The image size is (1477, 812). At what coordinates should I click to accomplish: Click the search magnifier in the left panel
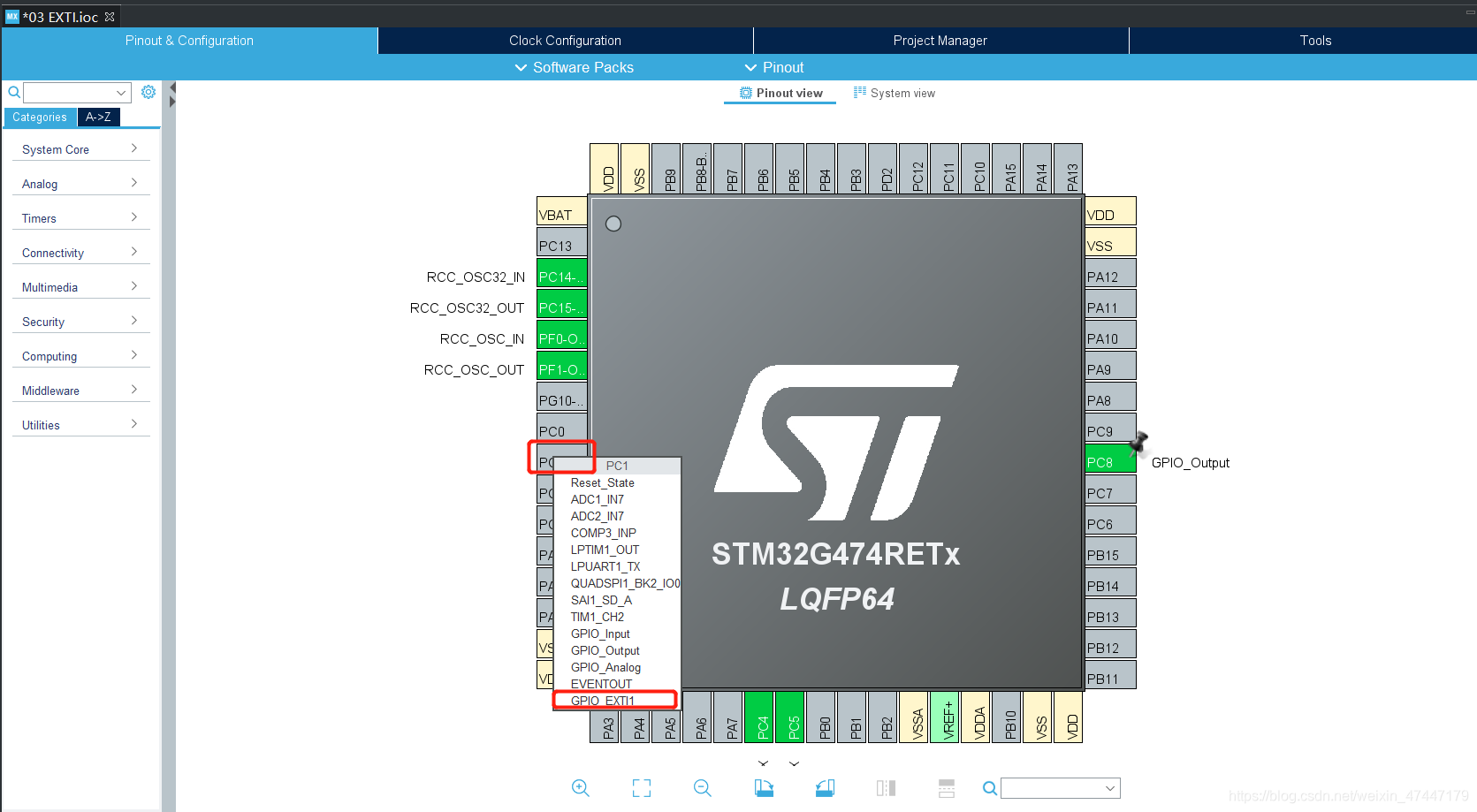14,92
